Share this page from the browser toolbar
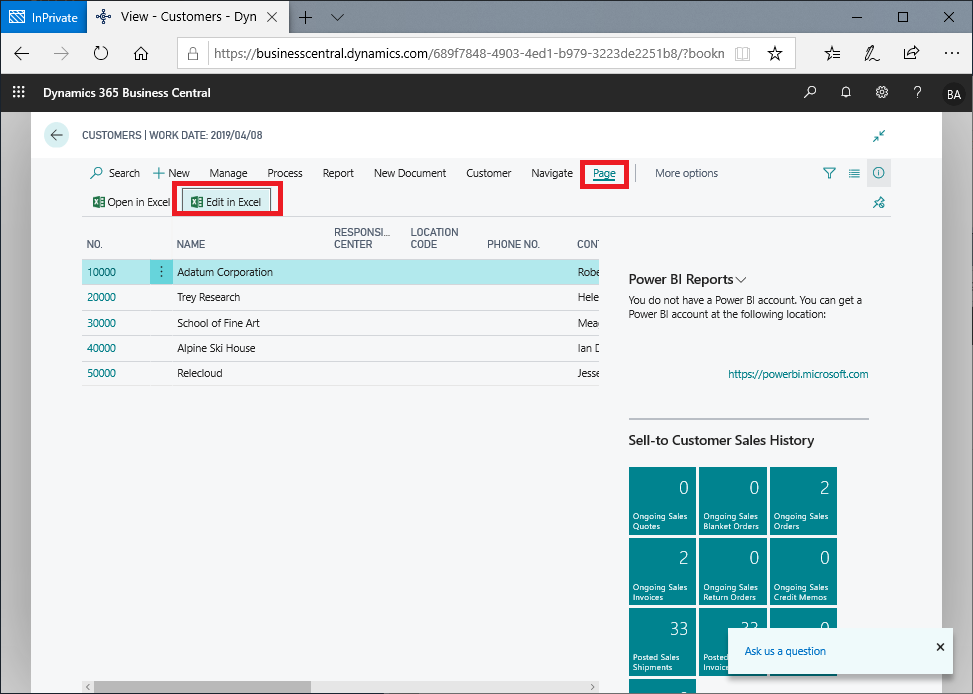Screen dimensions: 973x694 click(x=911, y=53)
